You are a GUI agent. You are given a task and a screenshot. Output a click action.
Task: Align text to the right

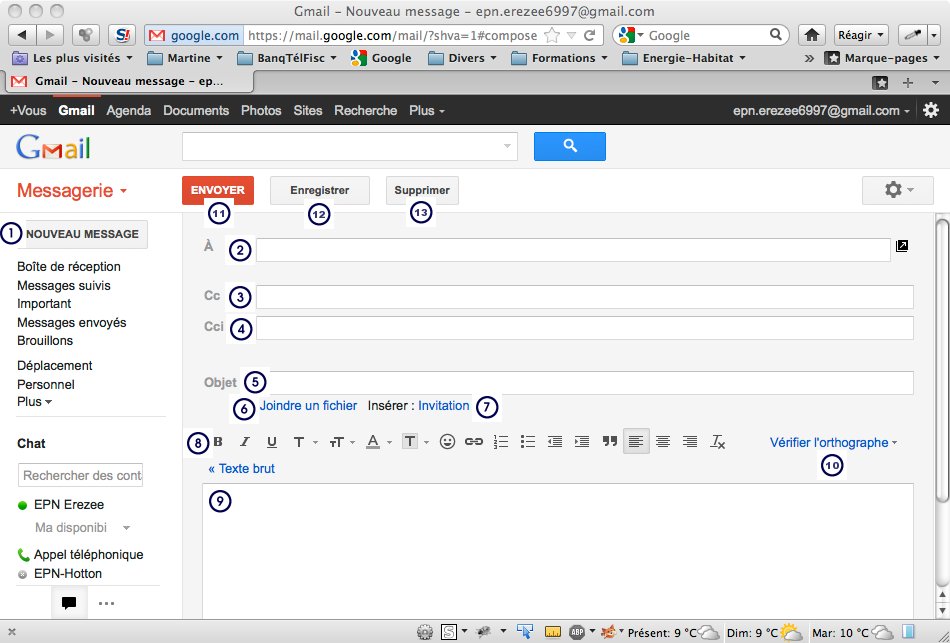pyautogui.click(x=690, y=441)
